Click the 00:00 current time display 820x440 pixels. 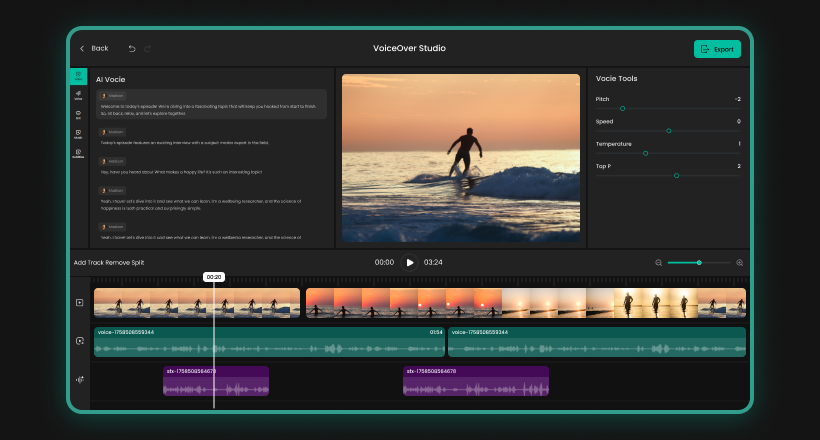(384, 262)
